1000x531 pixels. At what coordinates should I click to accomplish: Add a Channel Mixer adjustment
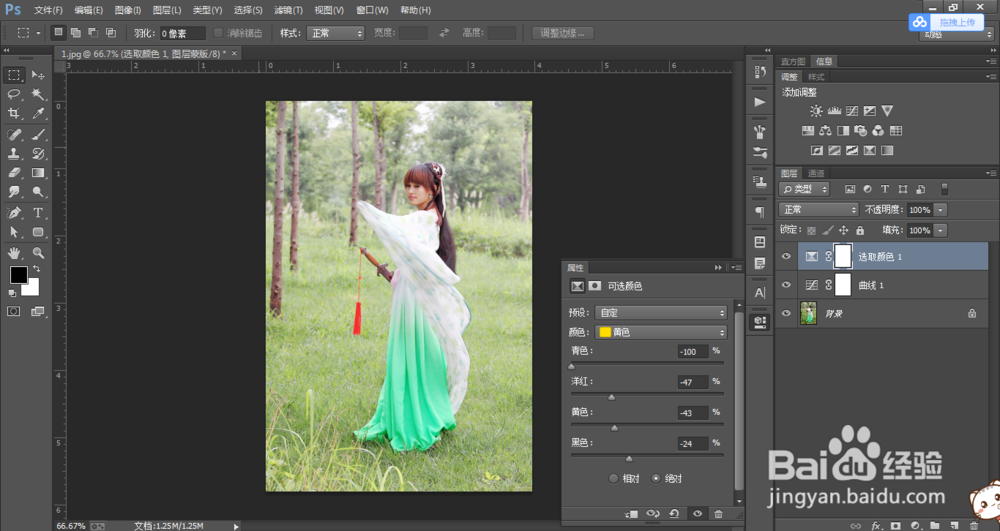click(x=878, y=131)
